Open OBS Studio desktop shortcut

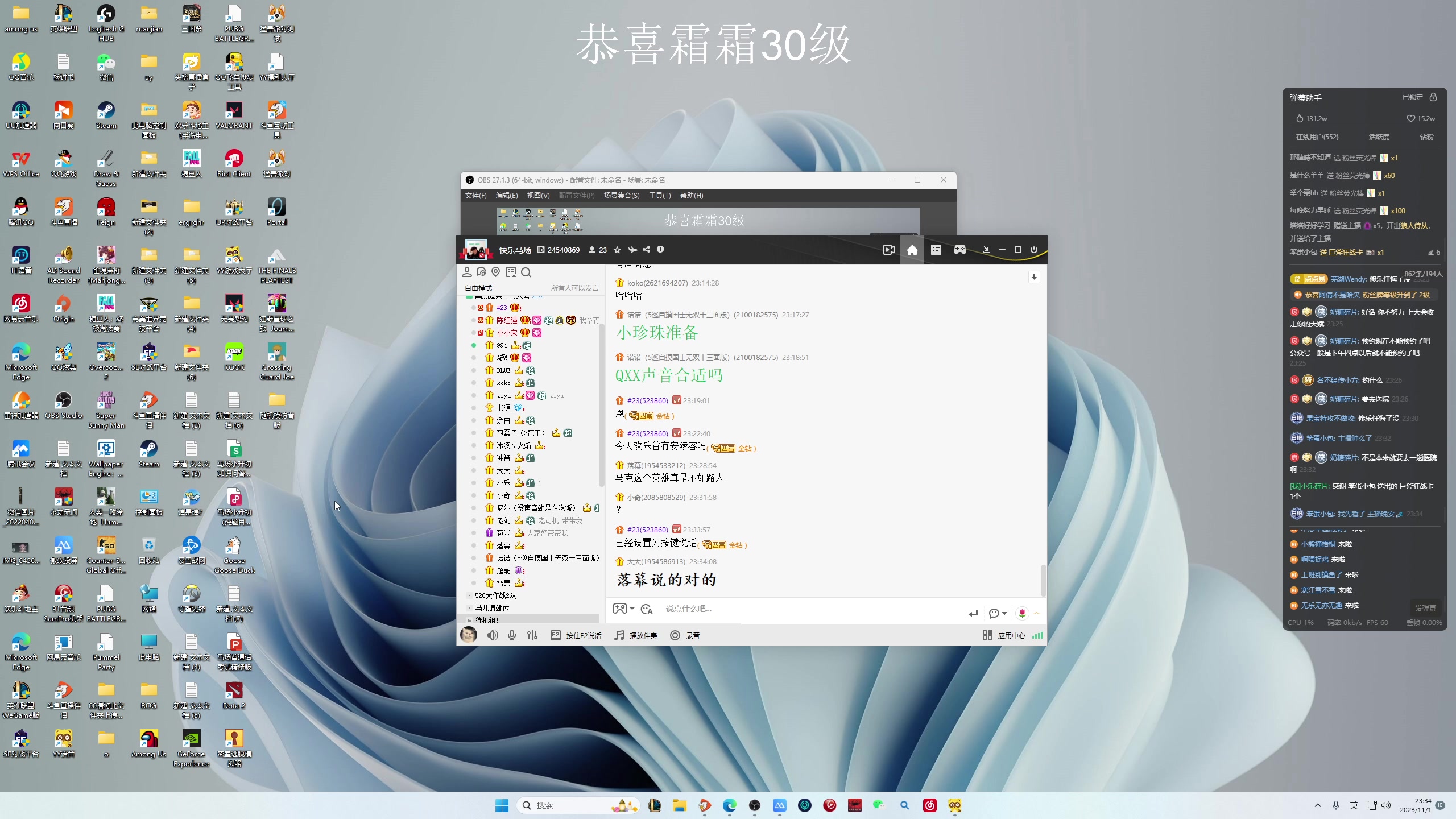(64, 405)
